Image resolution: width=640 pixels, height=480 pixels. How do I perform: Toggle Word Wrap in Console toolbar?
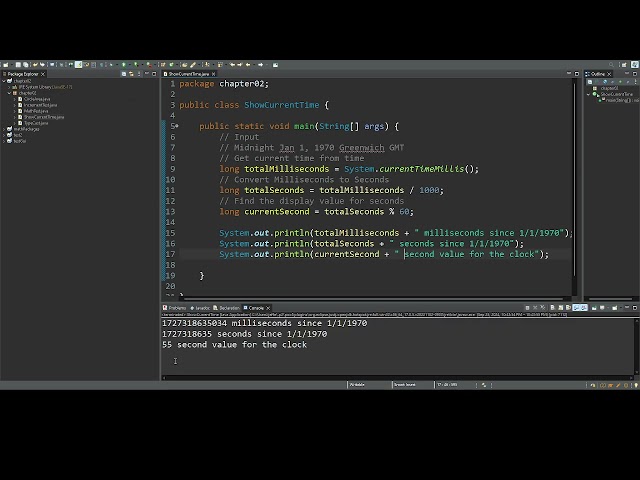pyautogui.click(x=568, y=308)
